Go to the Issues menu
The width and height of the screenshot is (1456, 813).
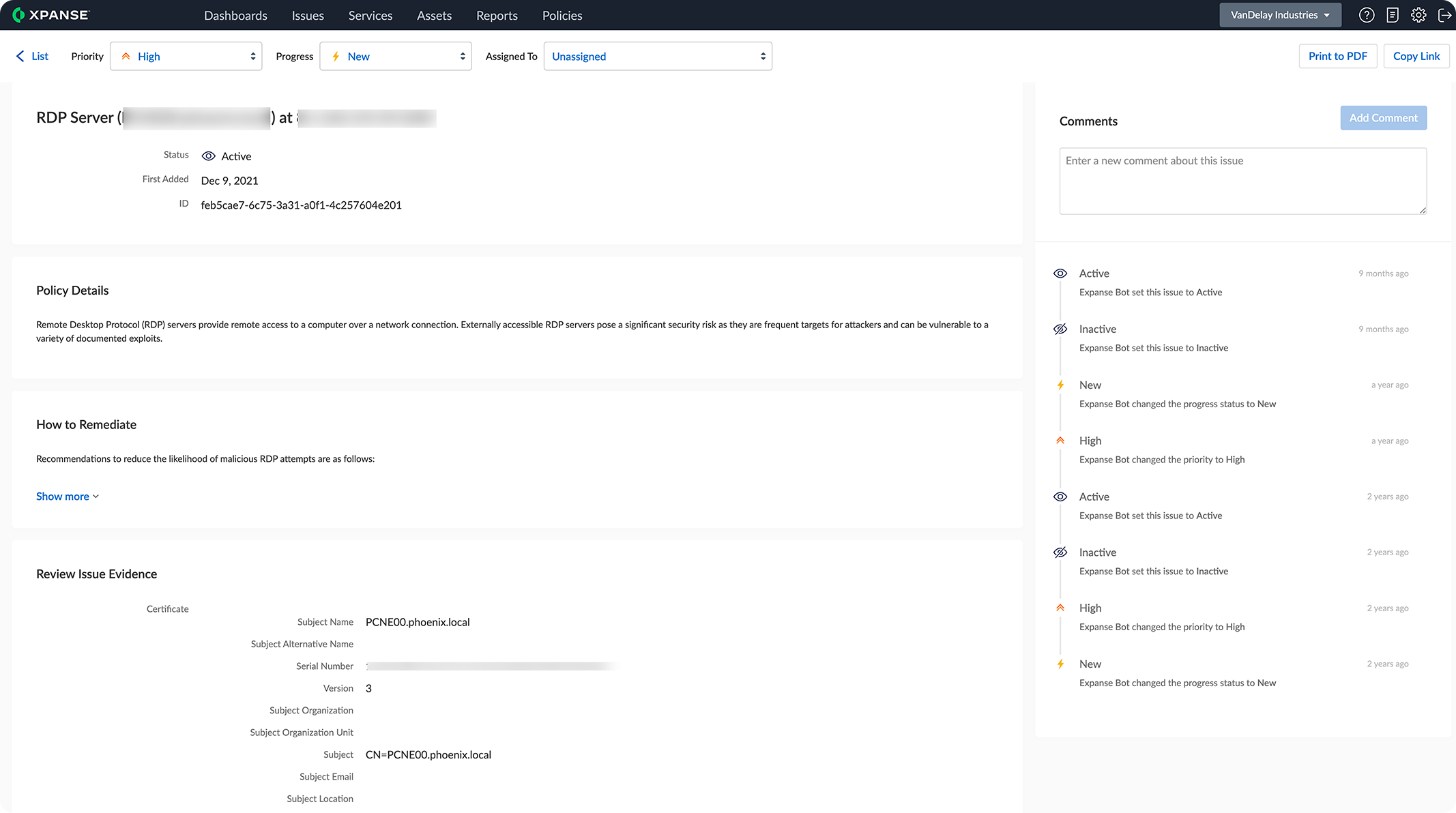point(308,16)
